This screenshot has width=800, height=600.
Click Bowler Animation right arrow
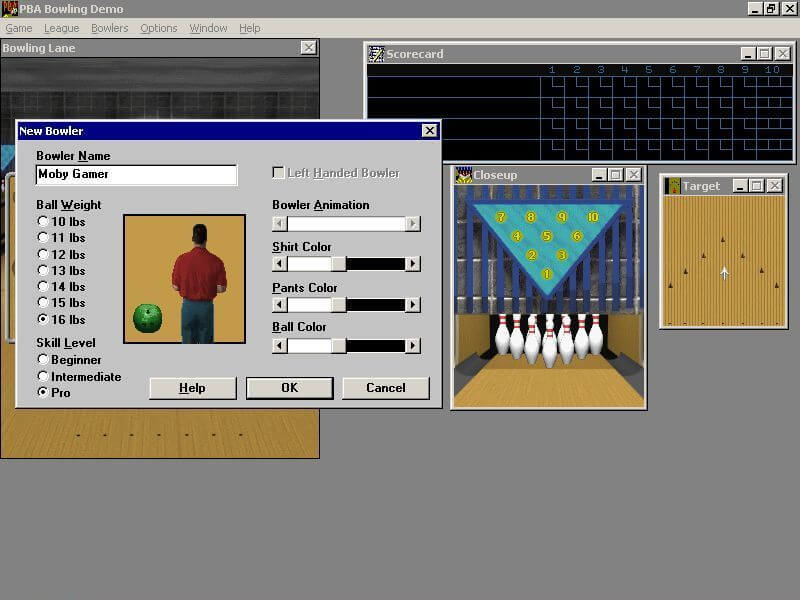click(x=413, y=223)
